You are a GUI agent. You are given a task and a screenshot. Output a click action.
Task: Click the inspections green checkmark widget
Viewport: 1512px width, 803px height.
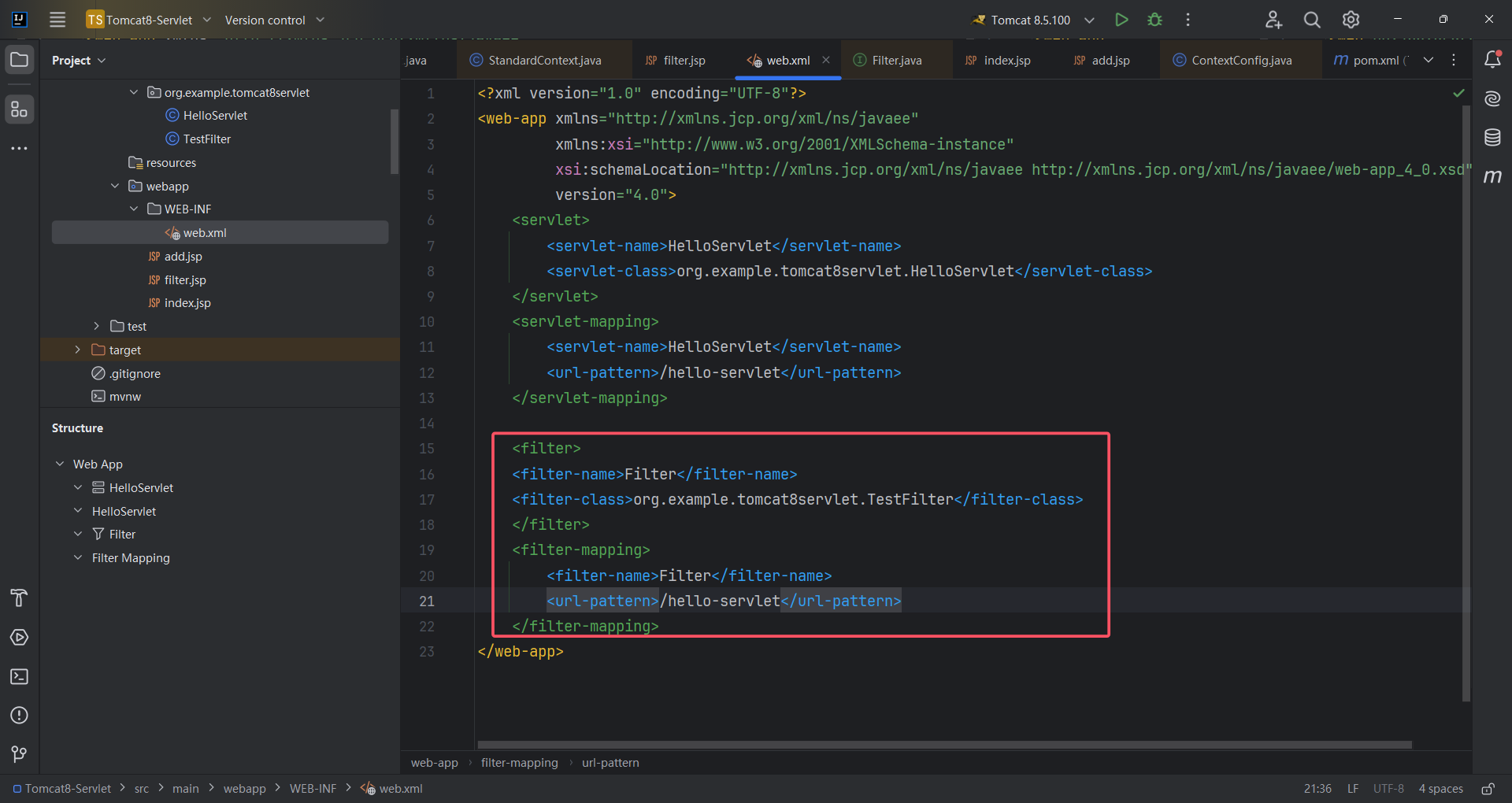(1458, 93)
